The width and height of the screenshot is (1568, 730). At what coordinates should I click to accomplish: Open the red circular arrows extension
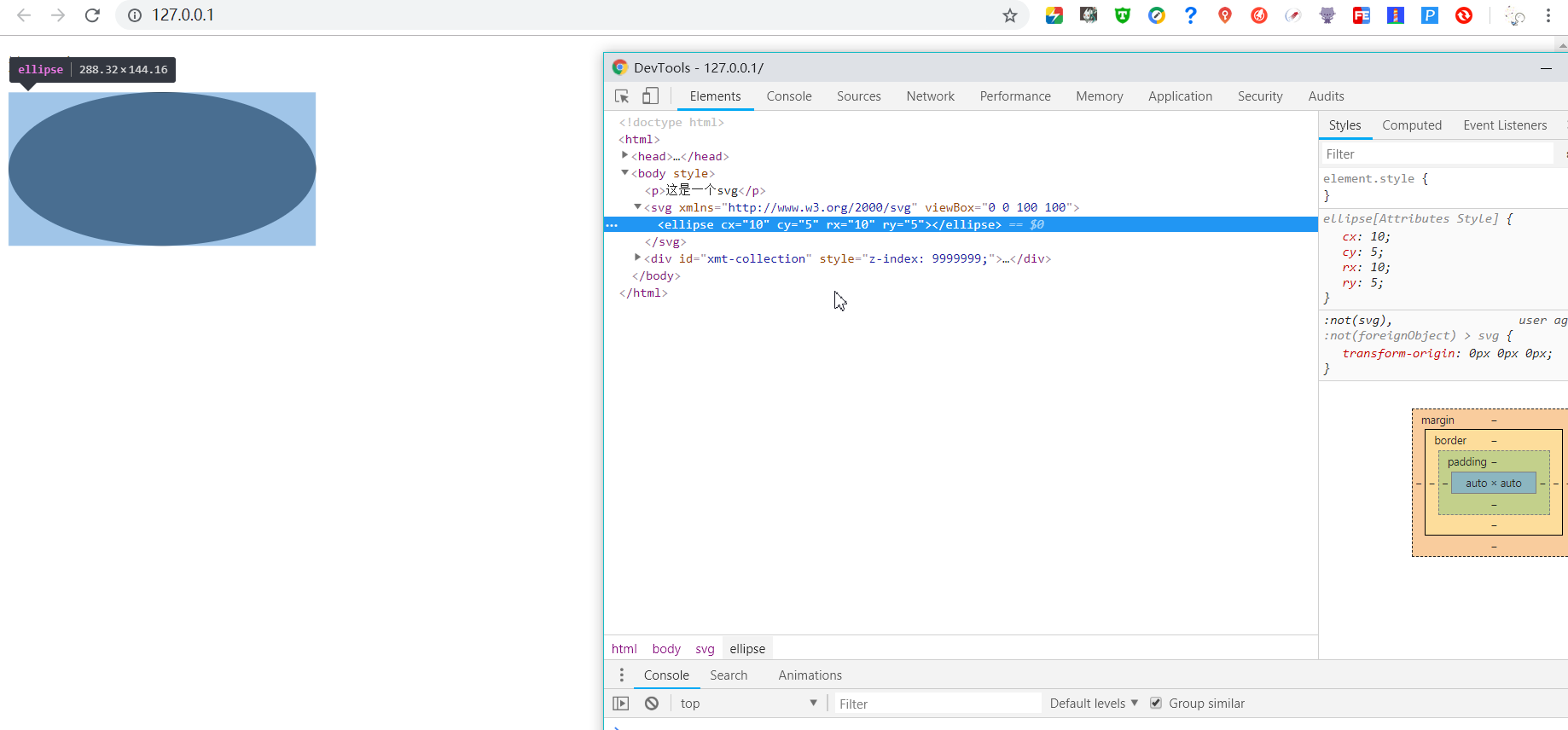[1464, 15]
